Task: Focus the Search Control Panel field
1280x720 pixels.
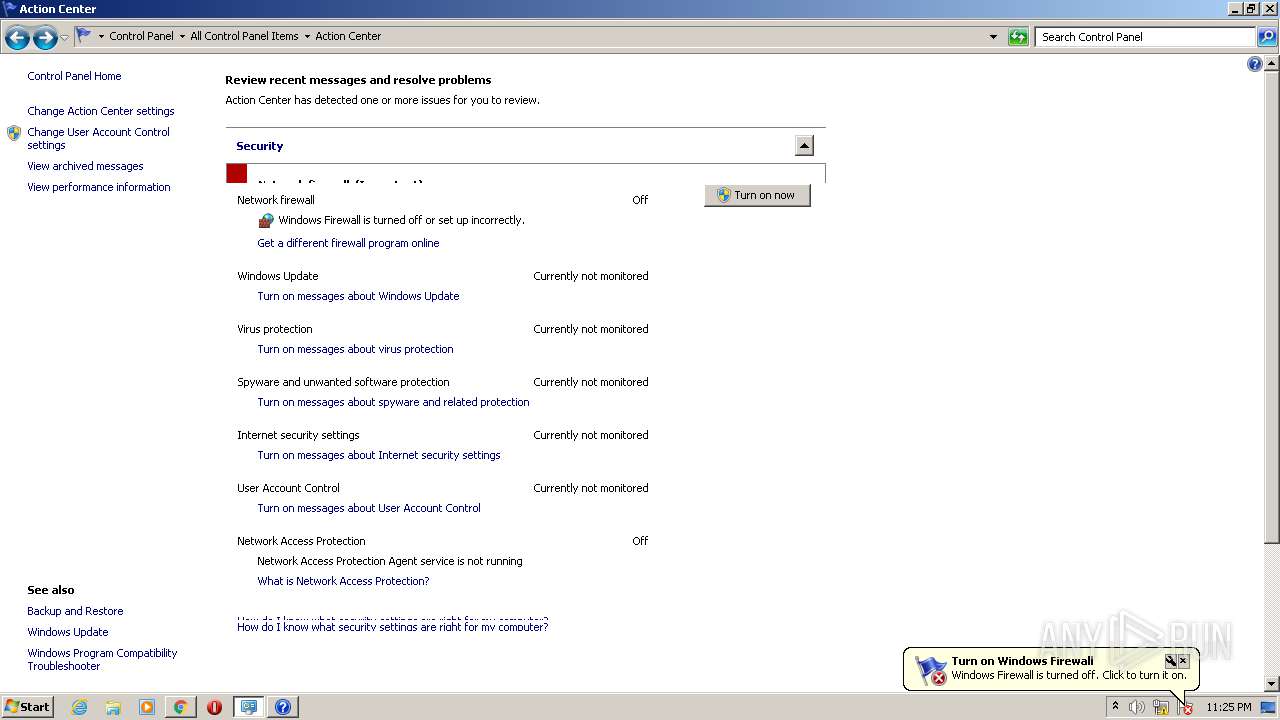Action: (x=1144, y=37)
